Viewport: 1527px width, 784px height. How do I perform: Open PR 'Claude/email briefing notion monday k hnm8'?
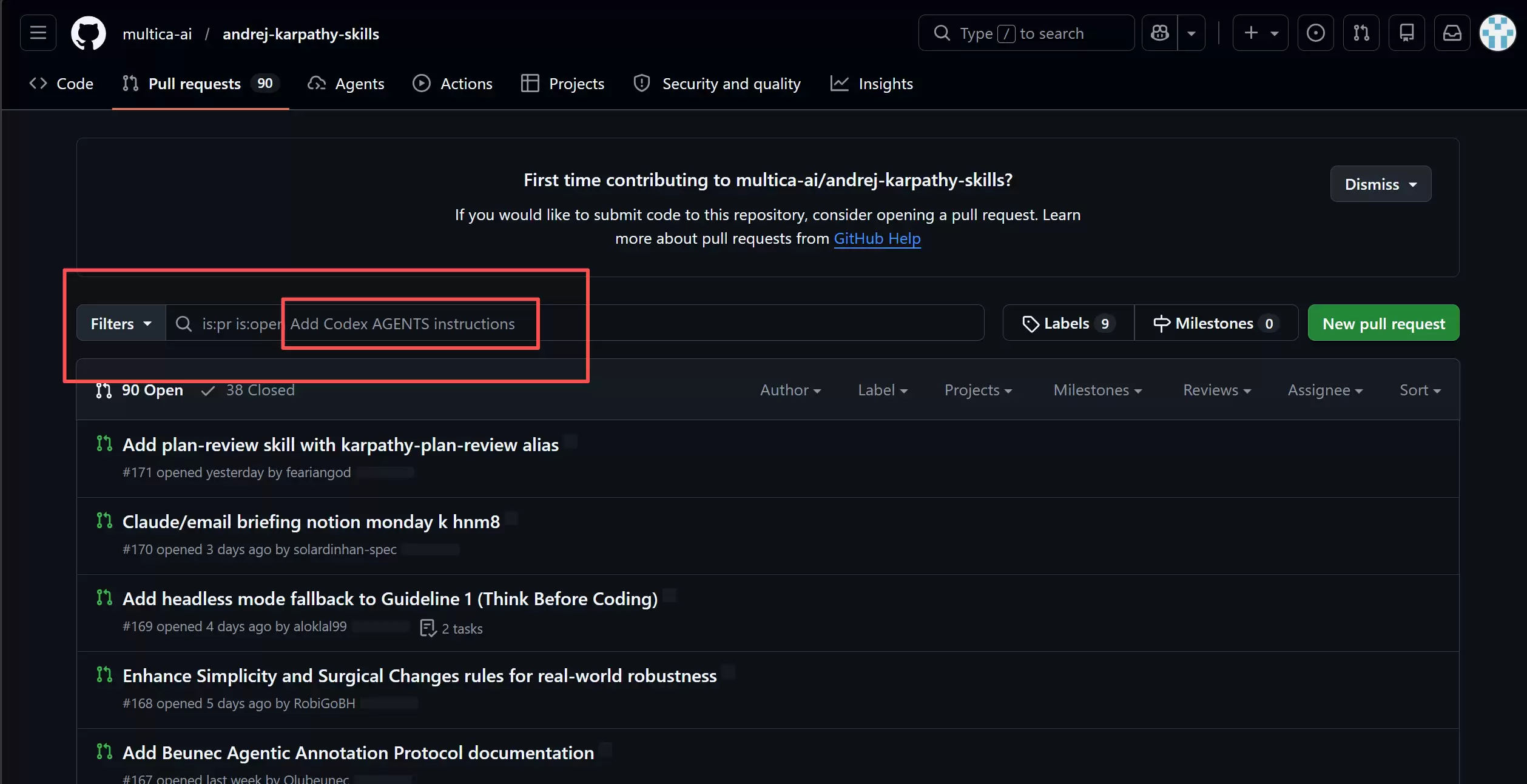pyautogui.click(x=311, y=521)
